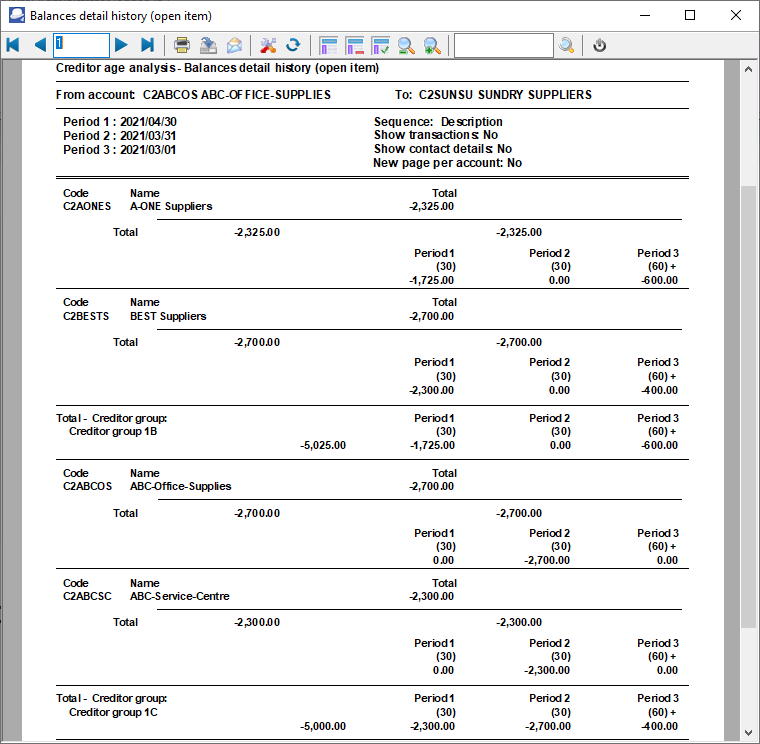The width and height of the screenshot is (760, 744).
Task: Click the second layout view icon
Action: pos(354,45)
